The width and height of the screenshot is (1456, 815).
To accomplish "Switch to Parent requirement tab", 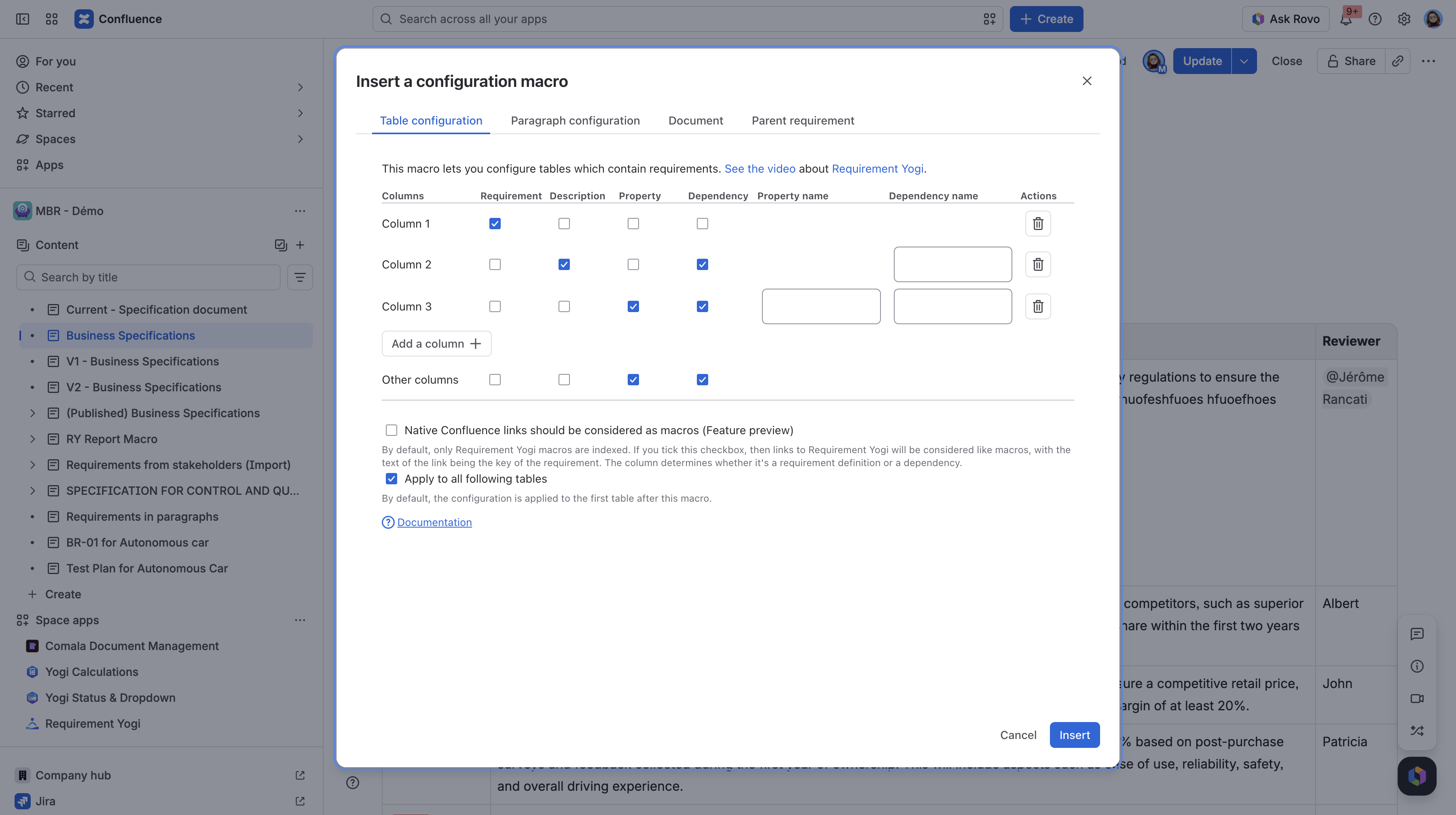I will 802,120.
